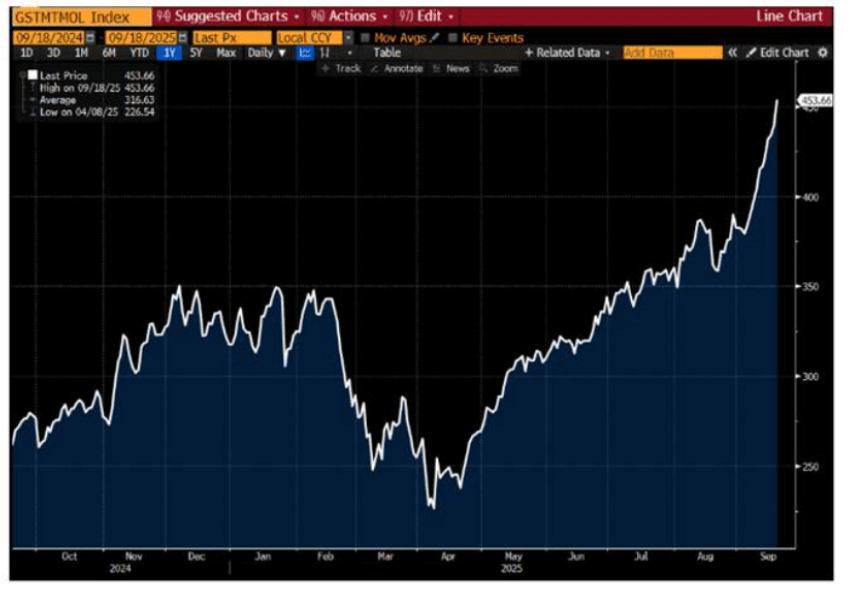Select the line chart type icon
The width and height of the screenshot is (850, 595).
point(306,53)
